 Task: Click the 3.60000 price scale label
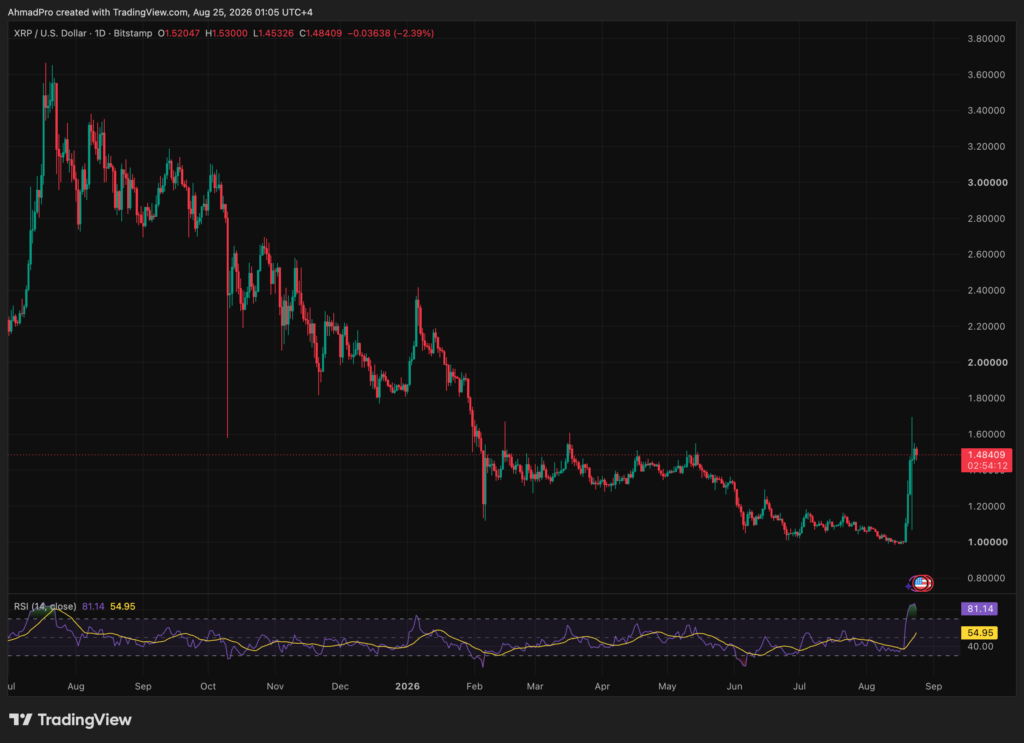click(986, 74)
